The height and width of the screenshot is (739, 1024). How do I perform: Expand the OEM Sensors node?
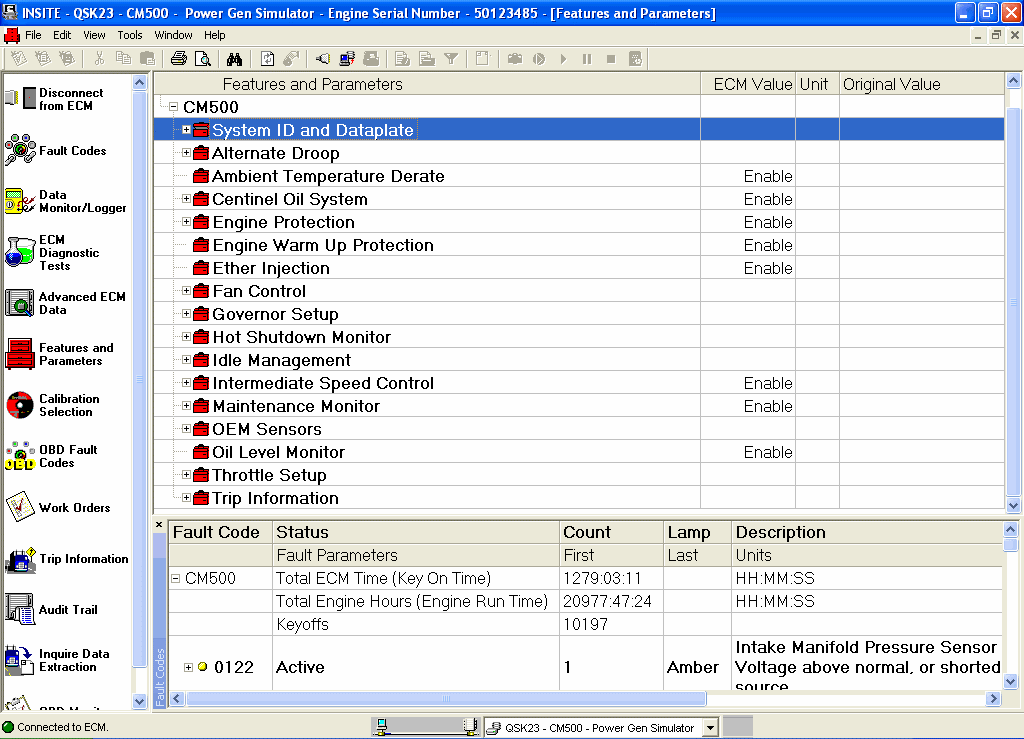click(186, 429)
